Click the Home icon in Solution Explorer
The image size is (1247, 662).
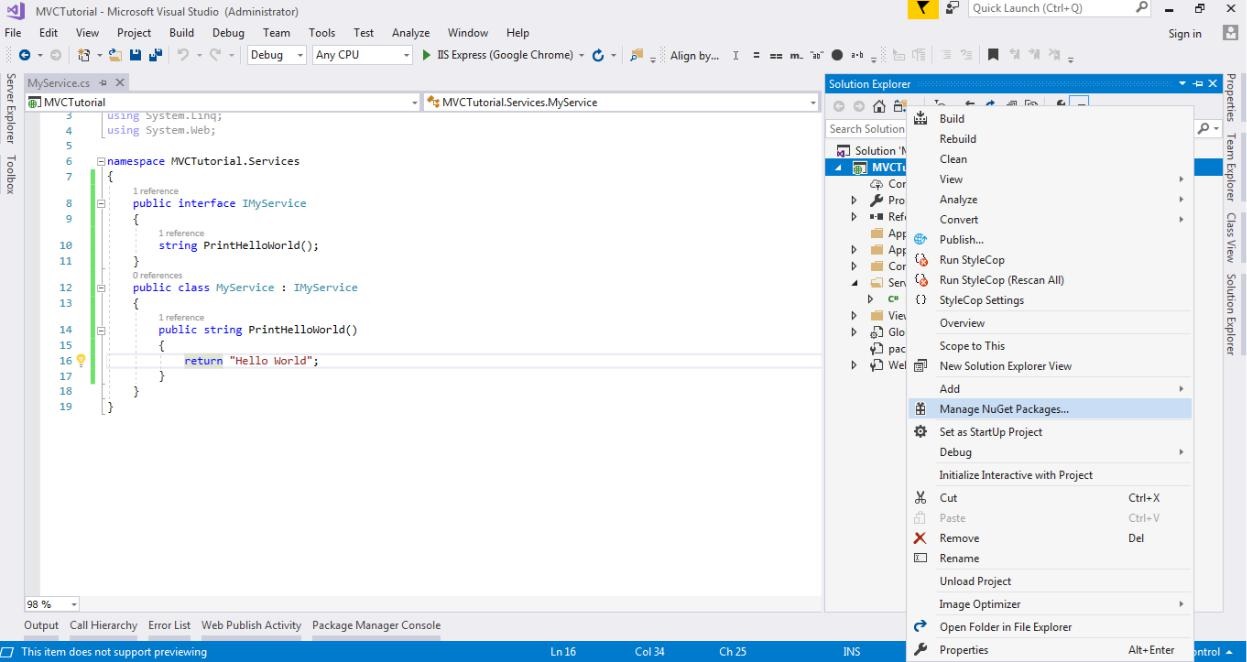(881, 105)
